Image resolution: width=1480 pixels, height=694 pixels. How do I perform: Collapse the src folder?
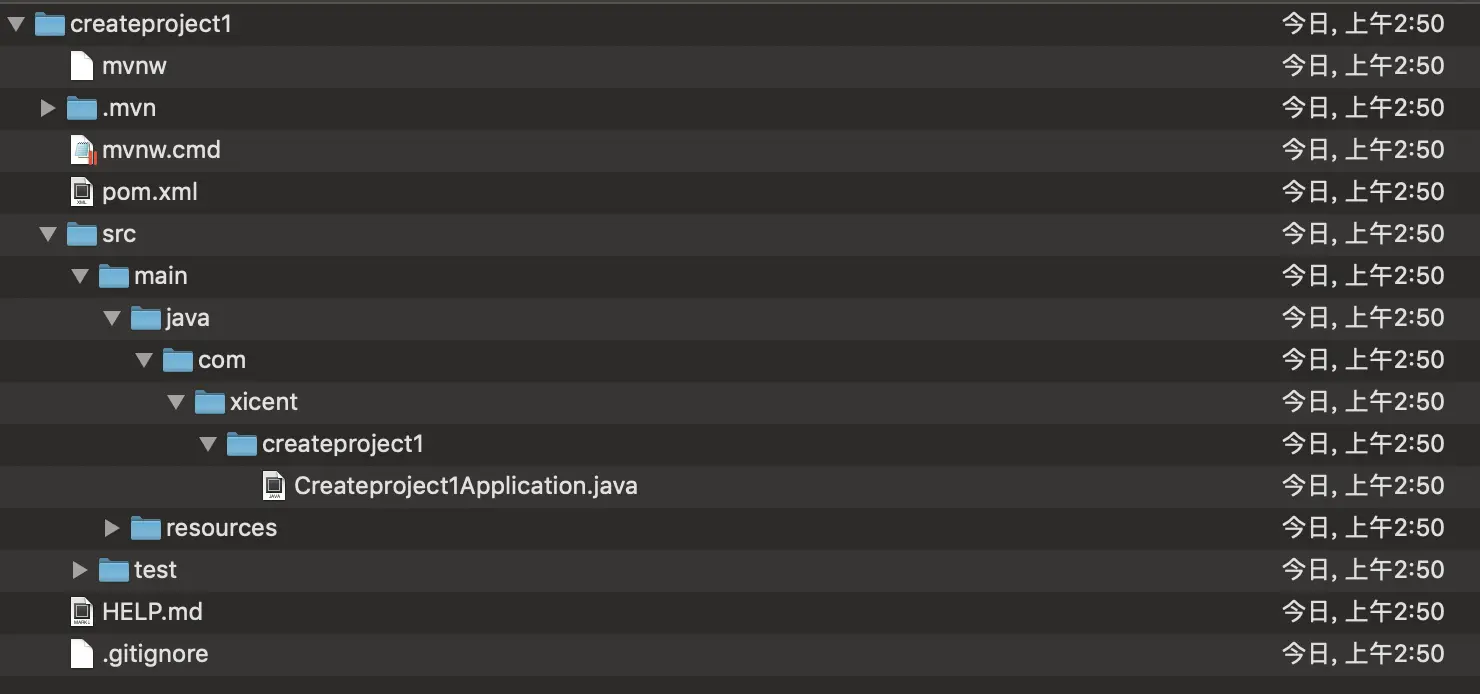coord(48,234)
